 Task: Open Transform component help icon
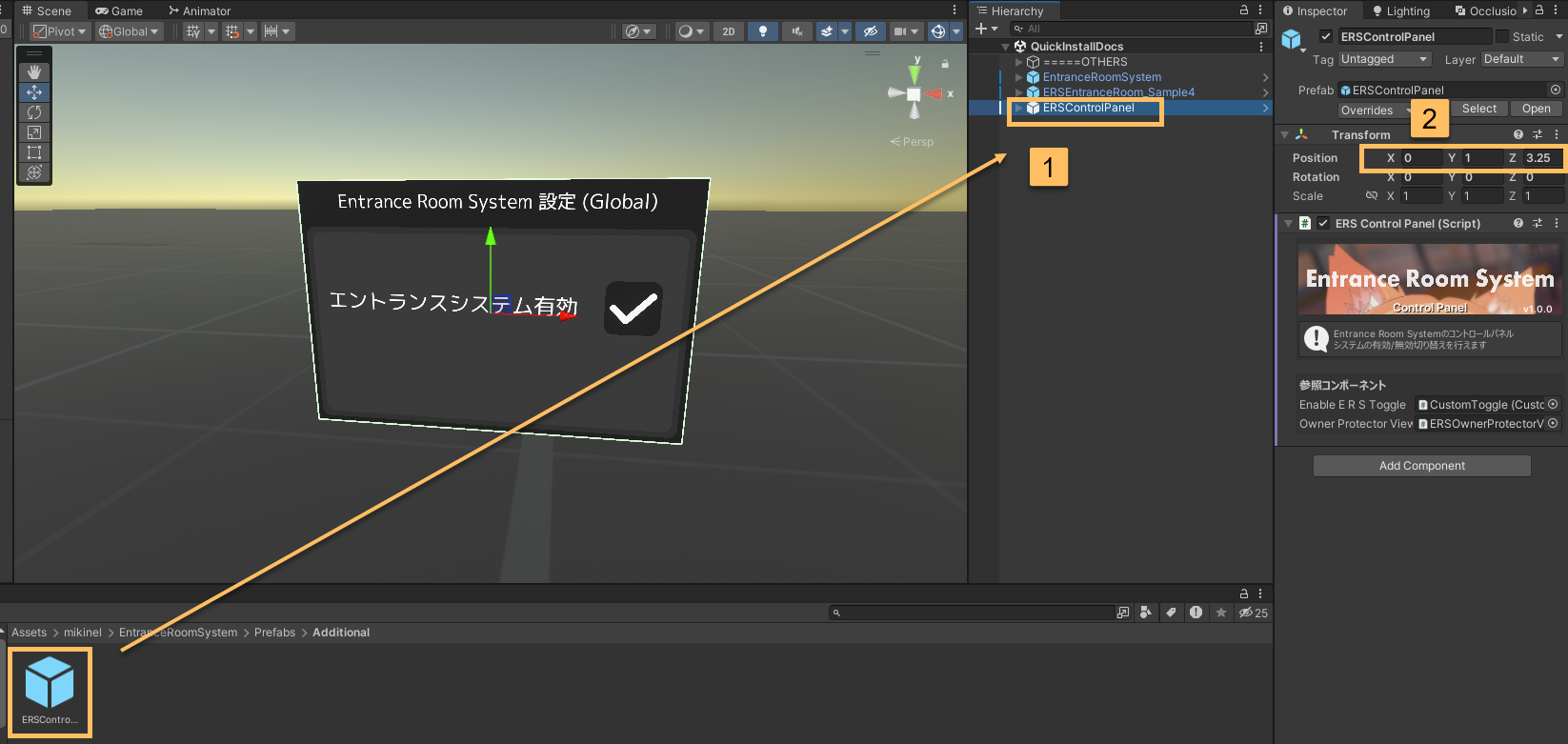point(1518,135)
